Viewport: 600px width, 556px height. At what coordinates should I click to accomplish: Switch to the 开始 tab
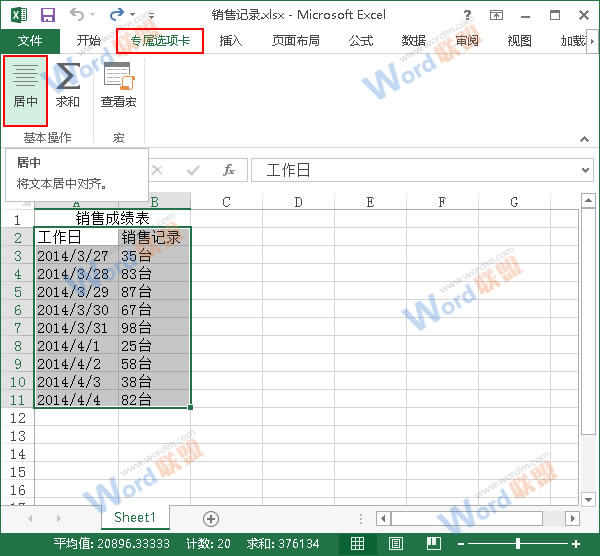tap(88, 41)
